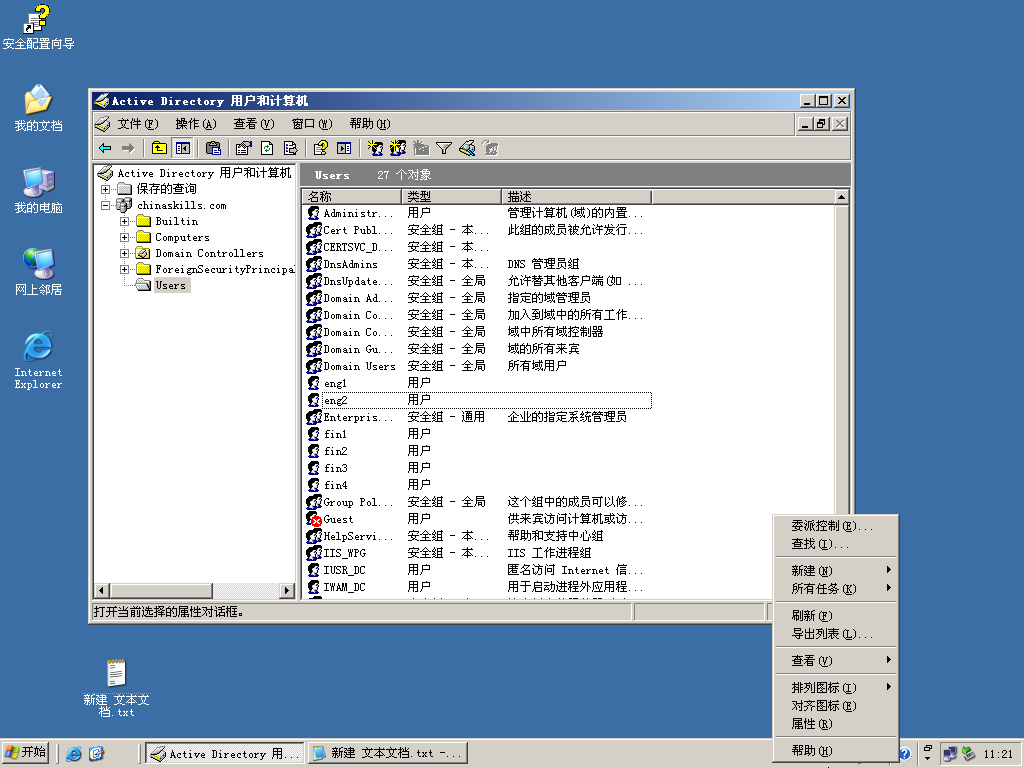Expand the Computers container
The image size is (1024, 768).
[124, 237]
